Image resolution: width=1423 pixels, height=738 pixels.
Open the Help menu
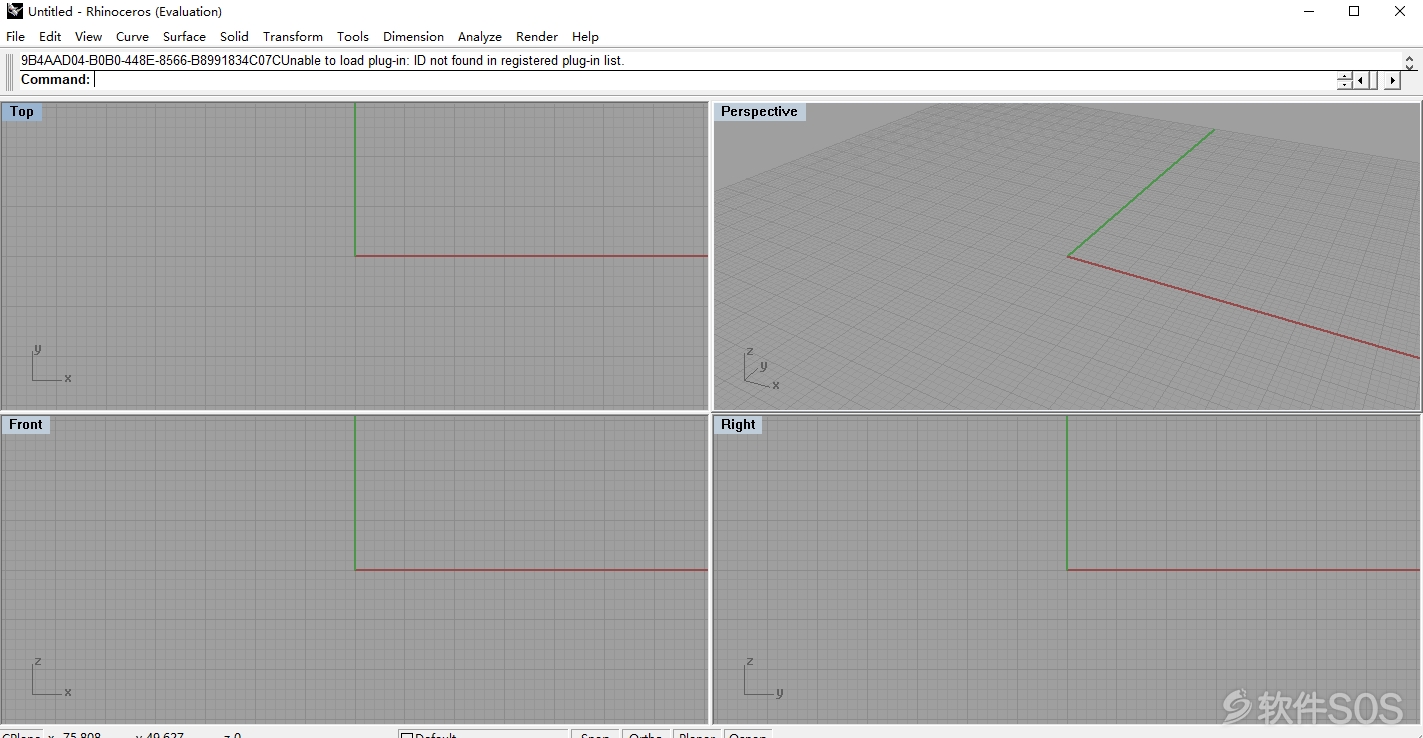pos(585,36)
